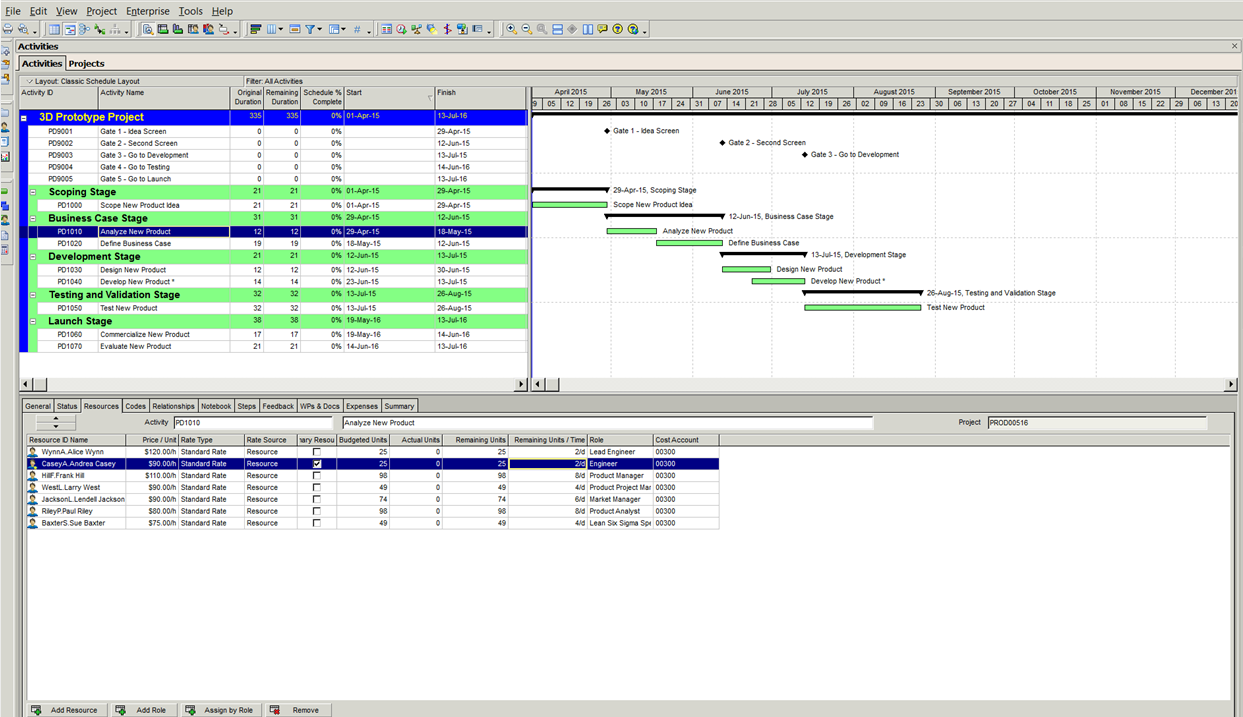Open the Columns icon's dropdown arrow
The height and width of the screenshot is (717, 1243).
(x=282, y=30)
